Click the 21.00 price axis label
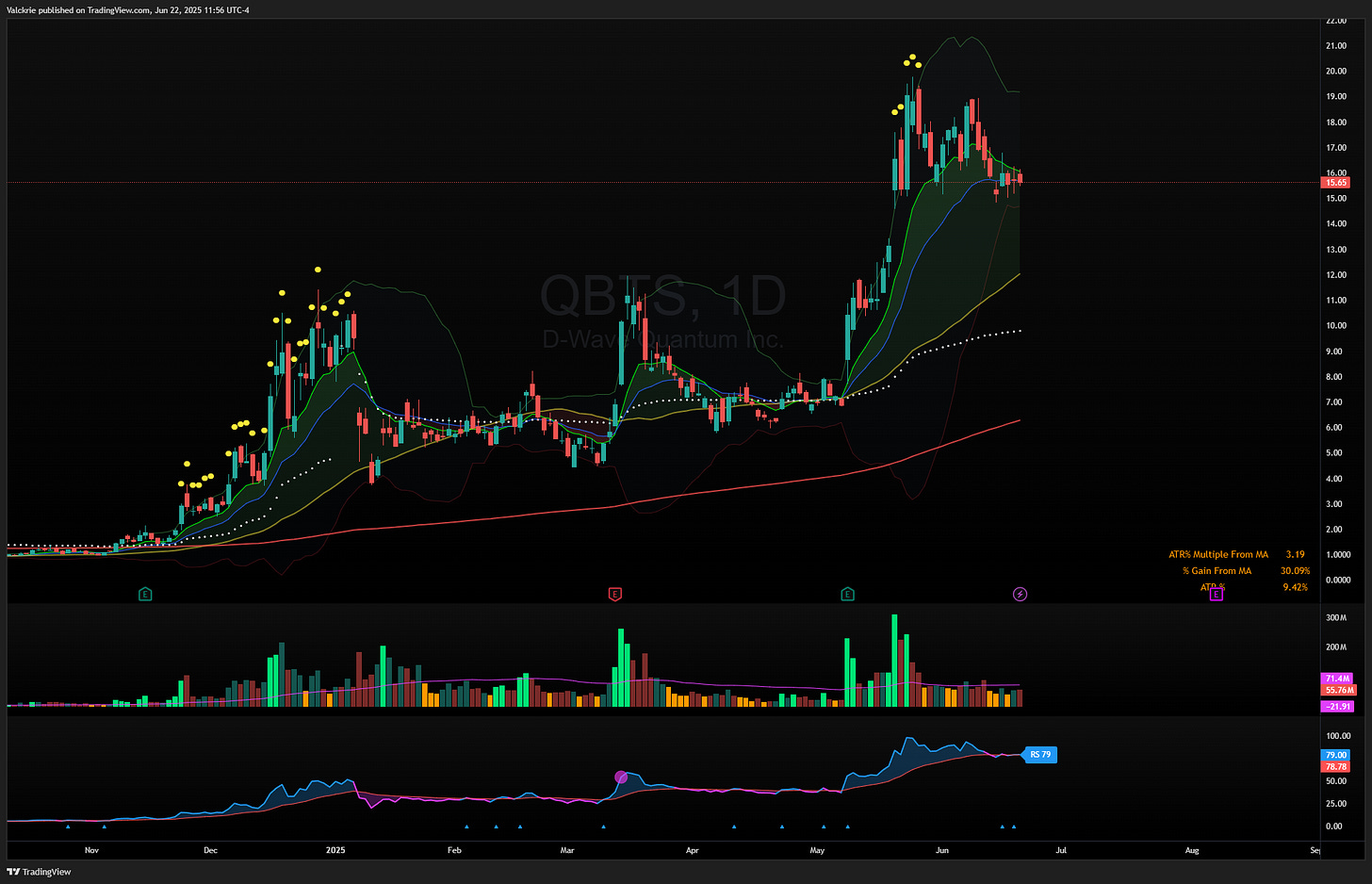The height and width of the screenshot is (884, 1372). pos(1336,45)
